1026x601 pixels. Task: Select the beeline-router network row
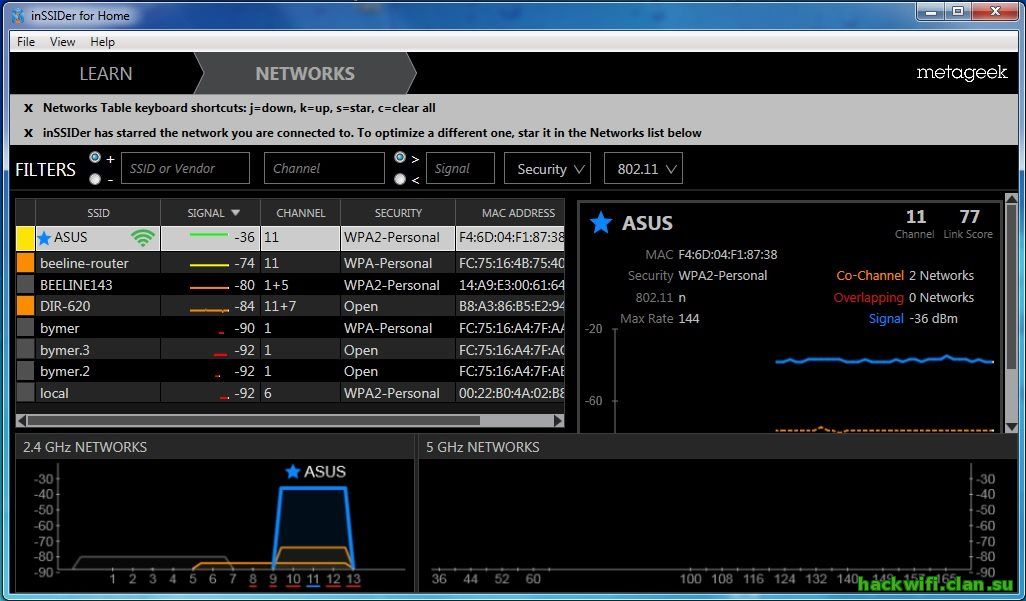[x=290, y=263]
